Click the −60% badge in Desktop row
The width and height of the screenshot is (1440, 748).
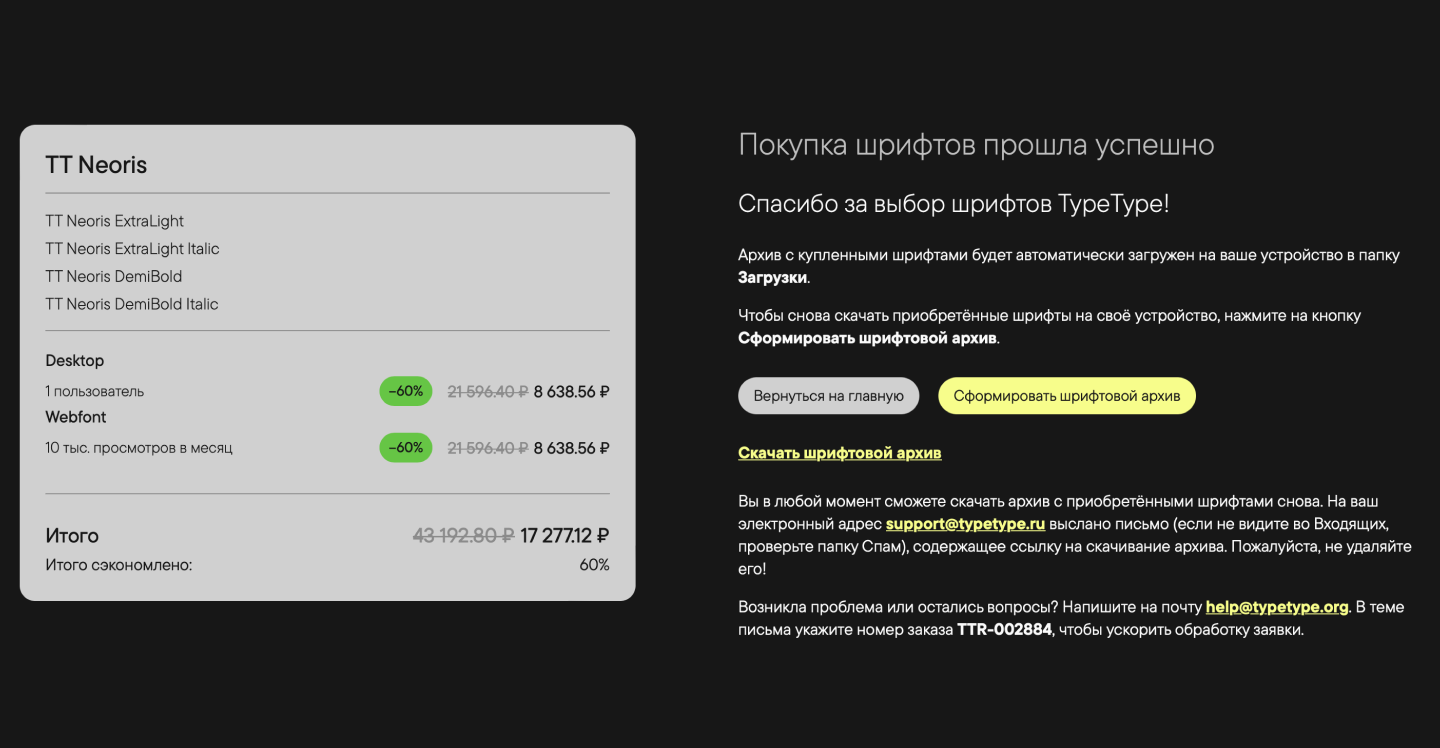coord(406,391)
